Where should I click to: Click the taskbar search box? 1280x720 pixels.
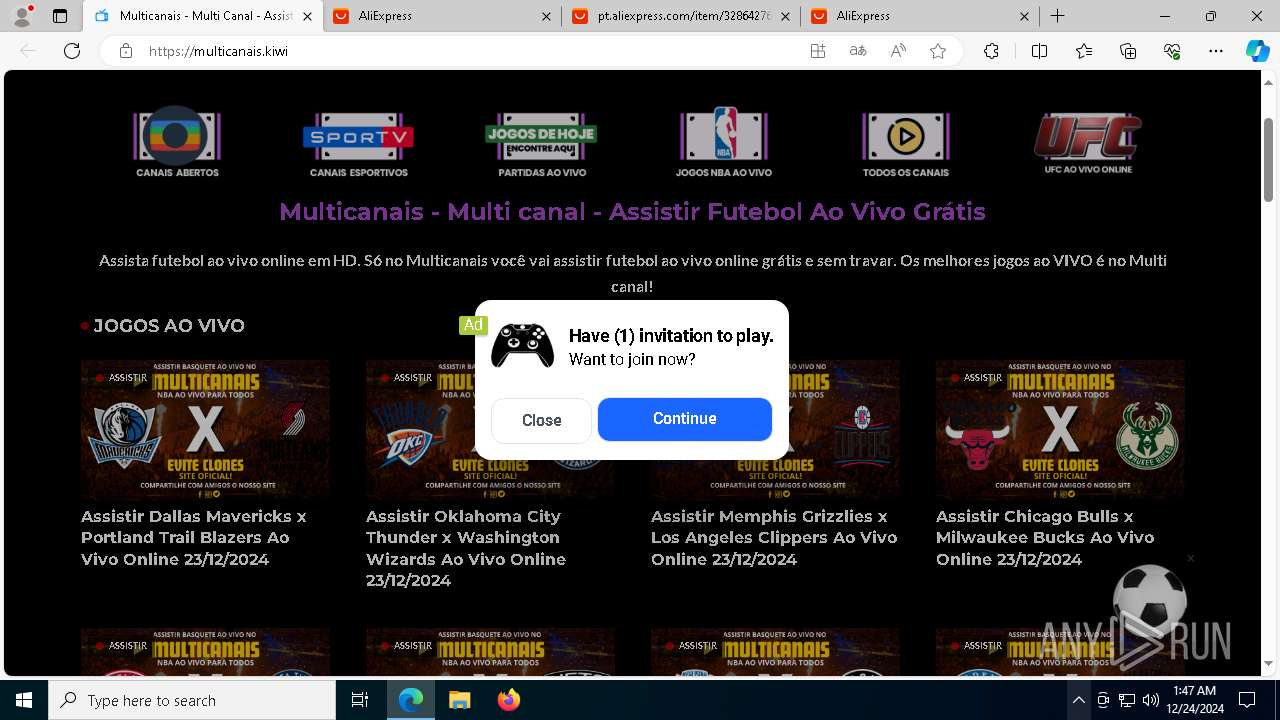coord(192,700)
